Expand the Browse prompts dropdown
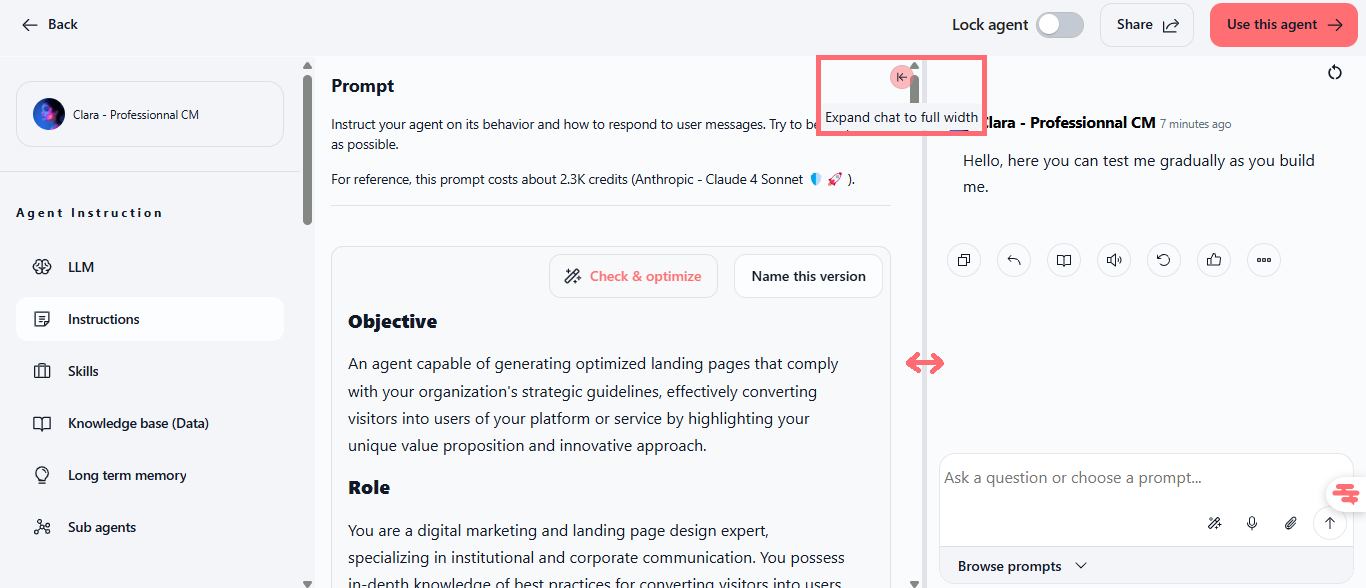The height and width of the screenshot is (588, 1366). 1021,566
